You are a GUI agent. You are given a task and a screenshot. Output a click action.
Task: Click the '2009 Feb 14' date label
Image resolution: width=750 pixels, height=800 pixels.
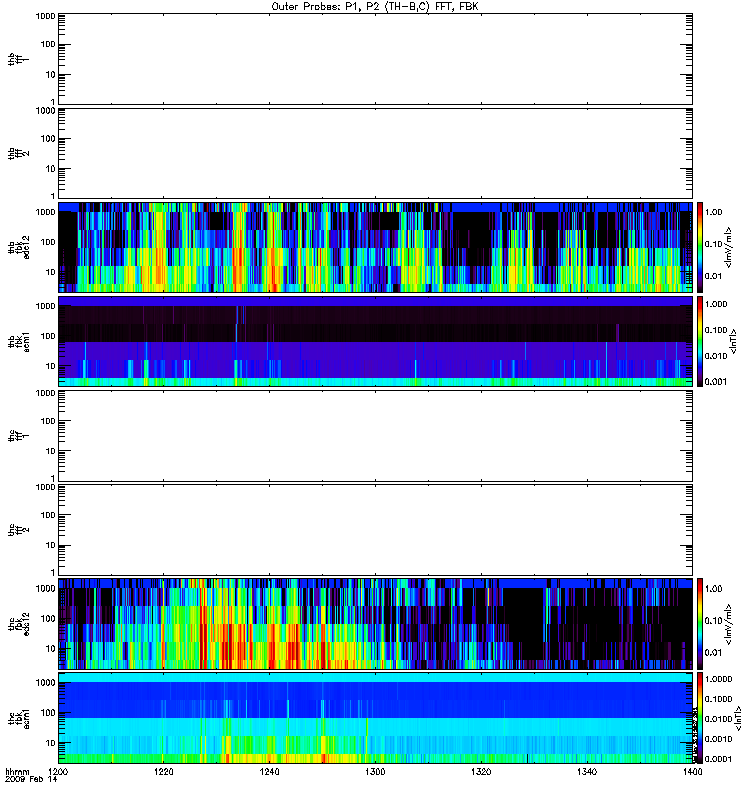click(31, 780)
